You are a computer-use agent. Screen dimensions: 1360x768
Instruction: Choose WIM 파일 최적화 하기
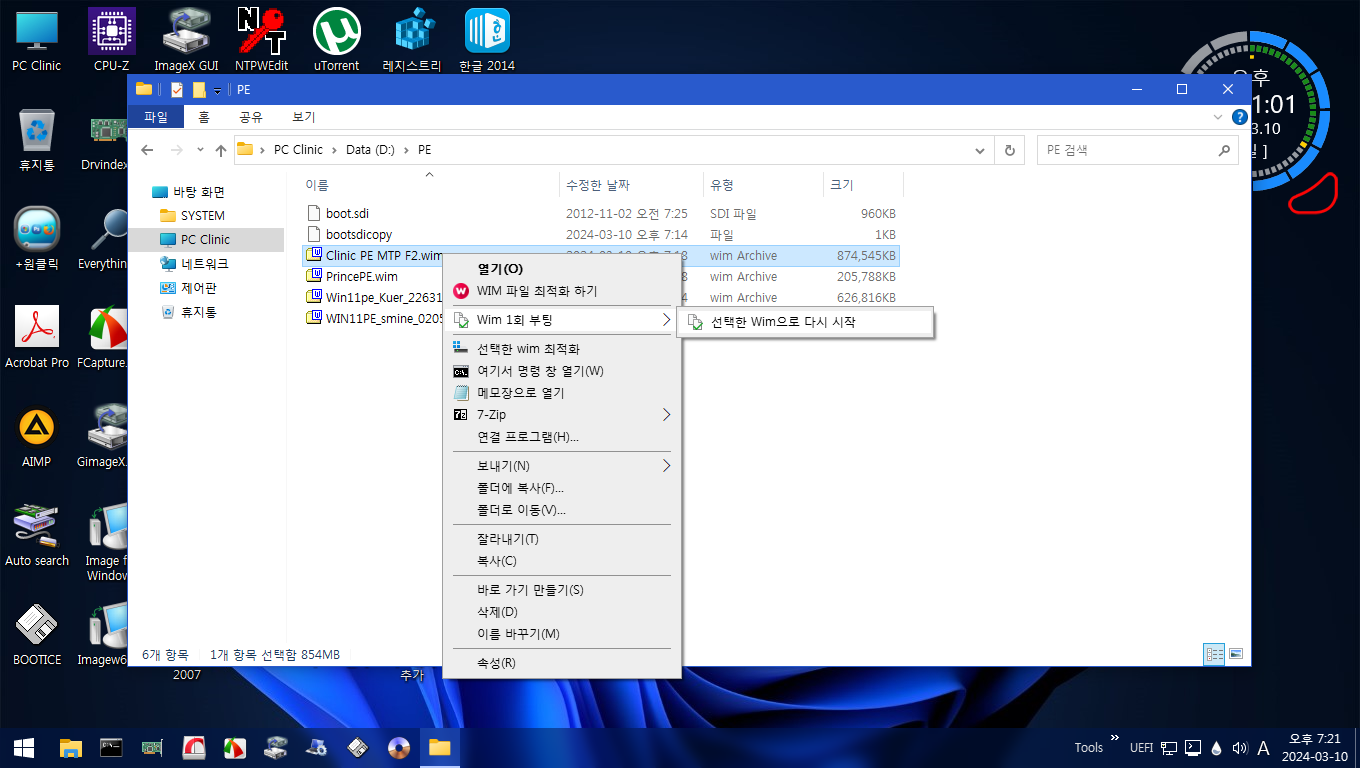561,291
